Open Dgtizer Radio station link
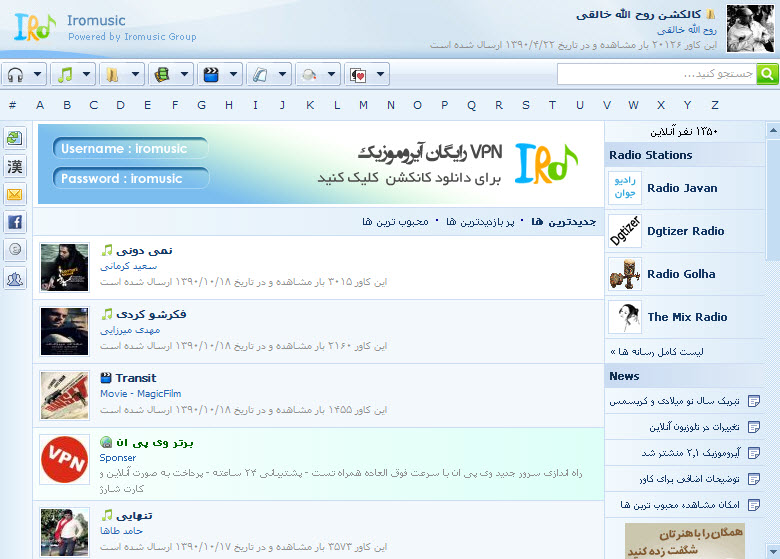The height and width of the screenshot is (559, 780). pos(685,231)
